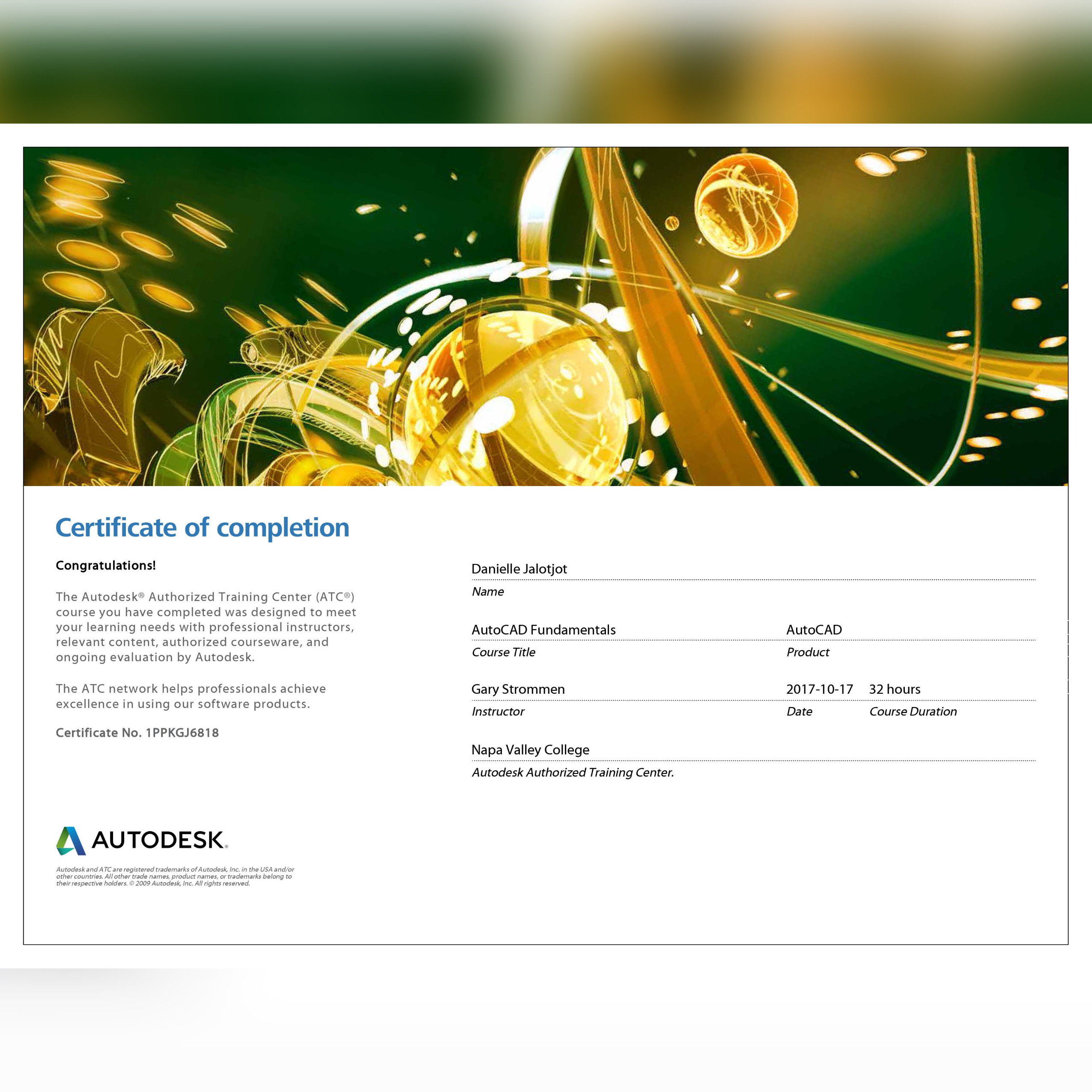Click the name 'Danielle Jalotjot'
This screenshot has height=1092, width=1092.
pyautogui.click(x=519, y=569)
